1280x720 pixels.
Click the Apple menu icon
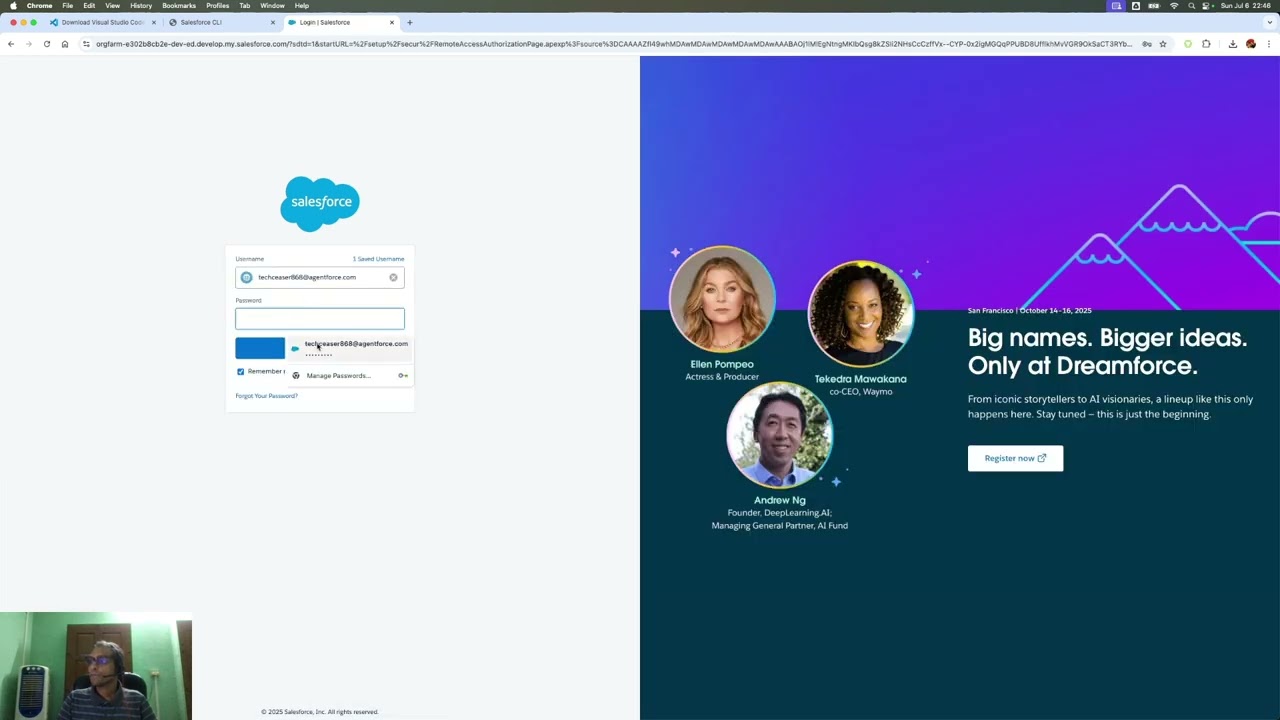13,6
